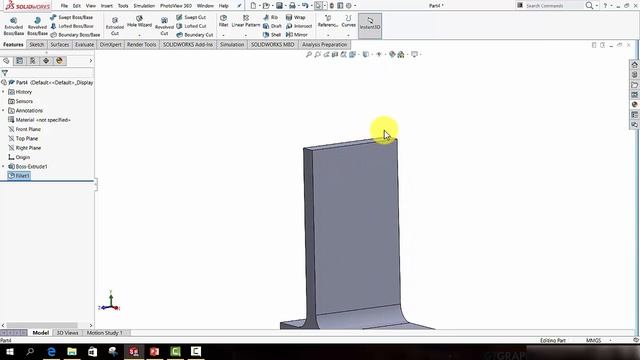Image resolution: width=640 pixels, height=360 pixels.
Task: Select the Lofted Cut tool
Action: pyautogui.click(x=191, y=26)
